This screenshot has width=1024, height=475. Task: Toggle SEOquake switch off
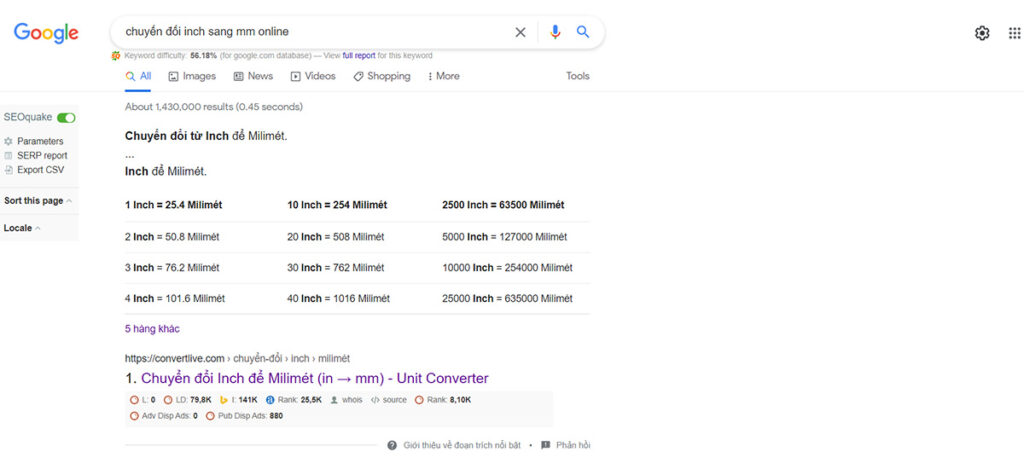point(66,118)
